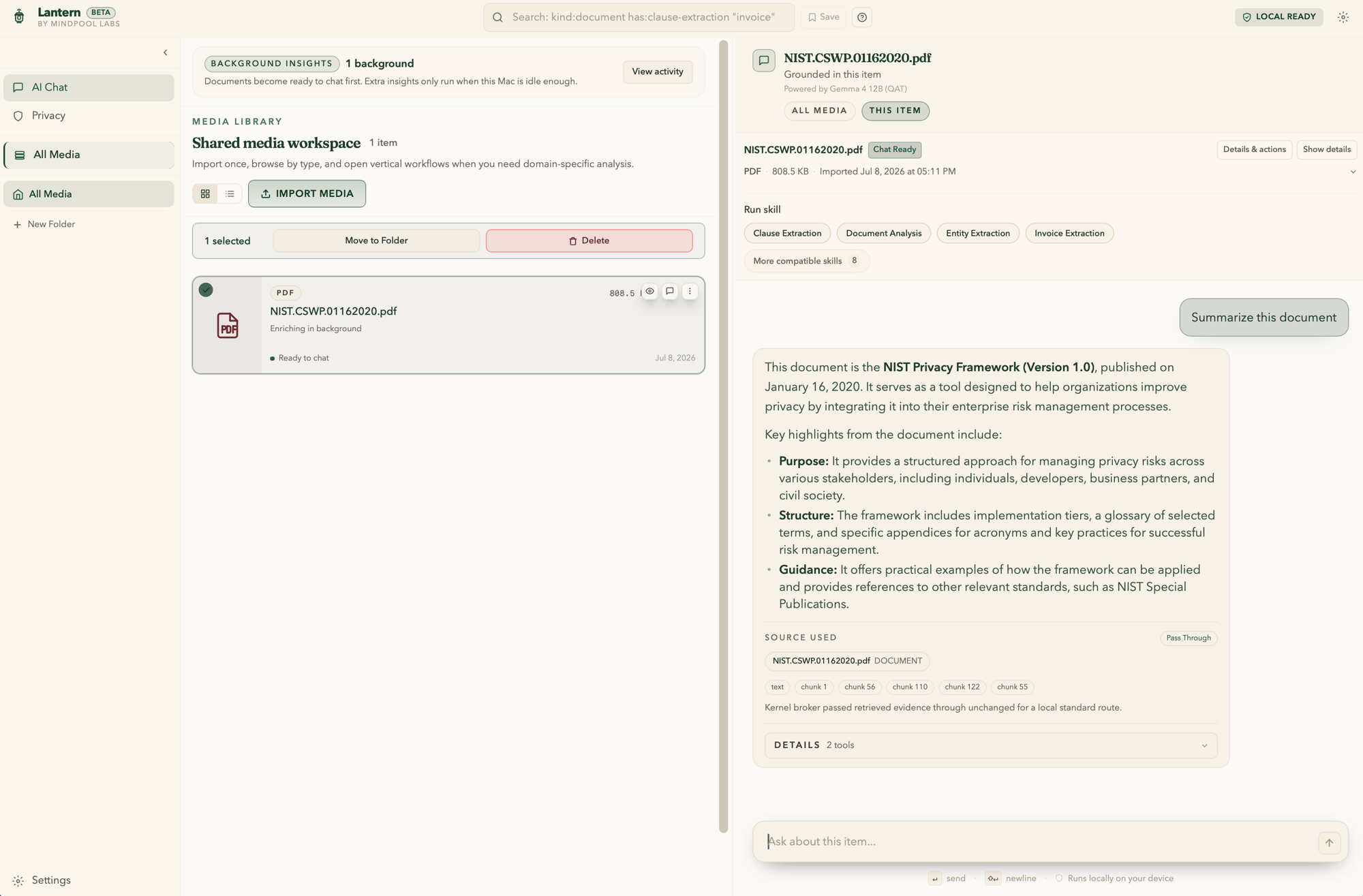Open the PDF card more-options menu
This screenshot has height=896, width=1363.
pos(690,292)
